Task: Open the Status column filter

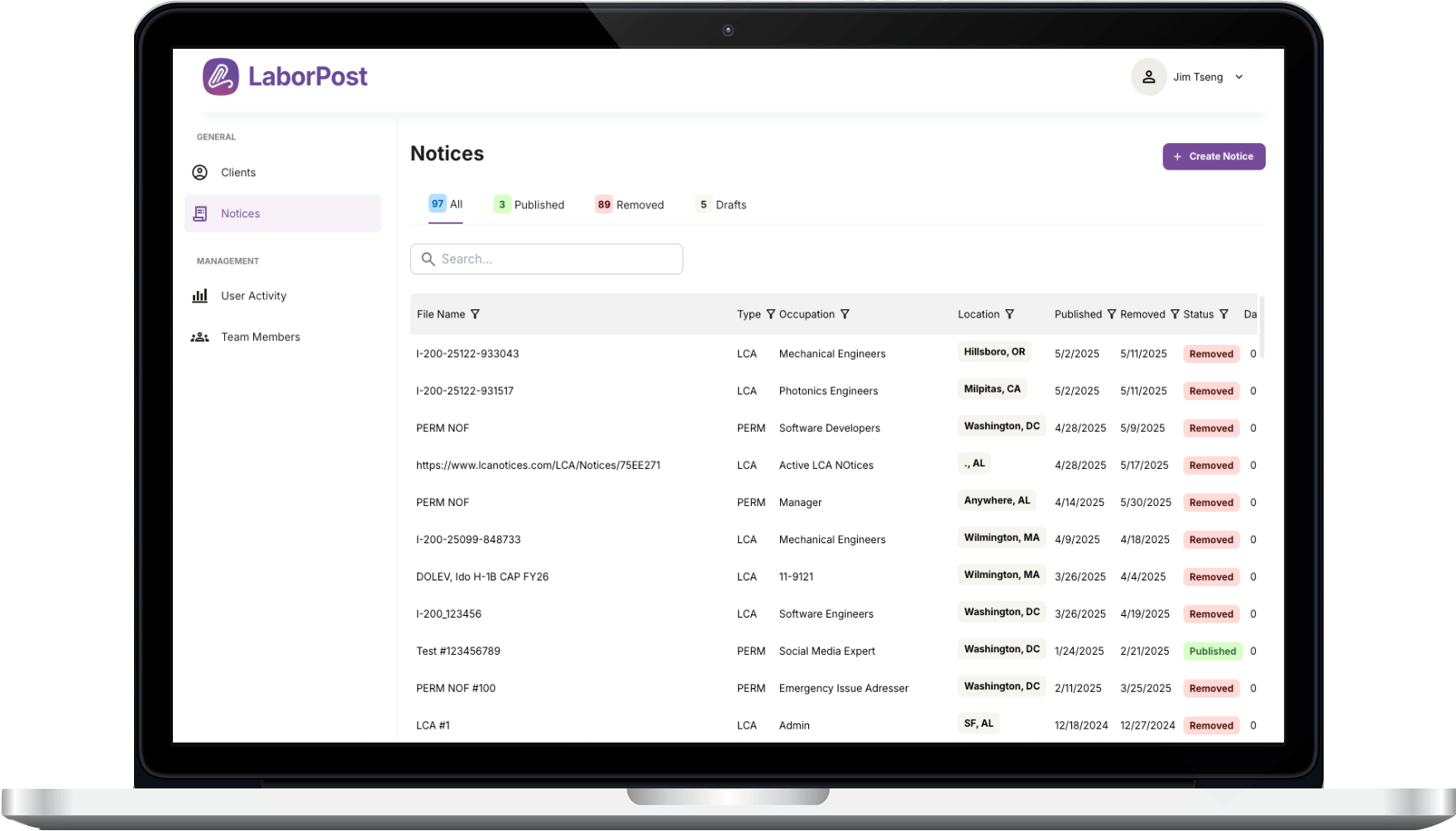Action: click(1224, 314)
